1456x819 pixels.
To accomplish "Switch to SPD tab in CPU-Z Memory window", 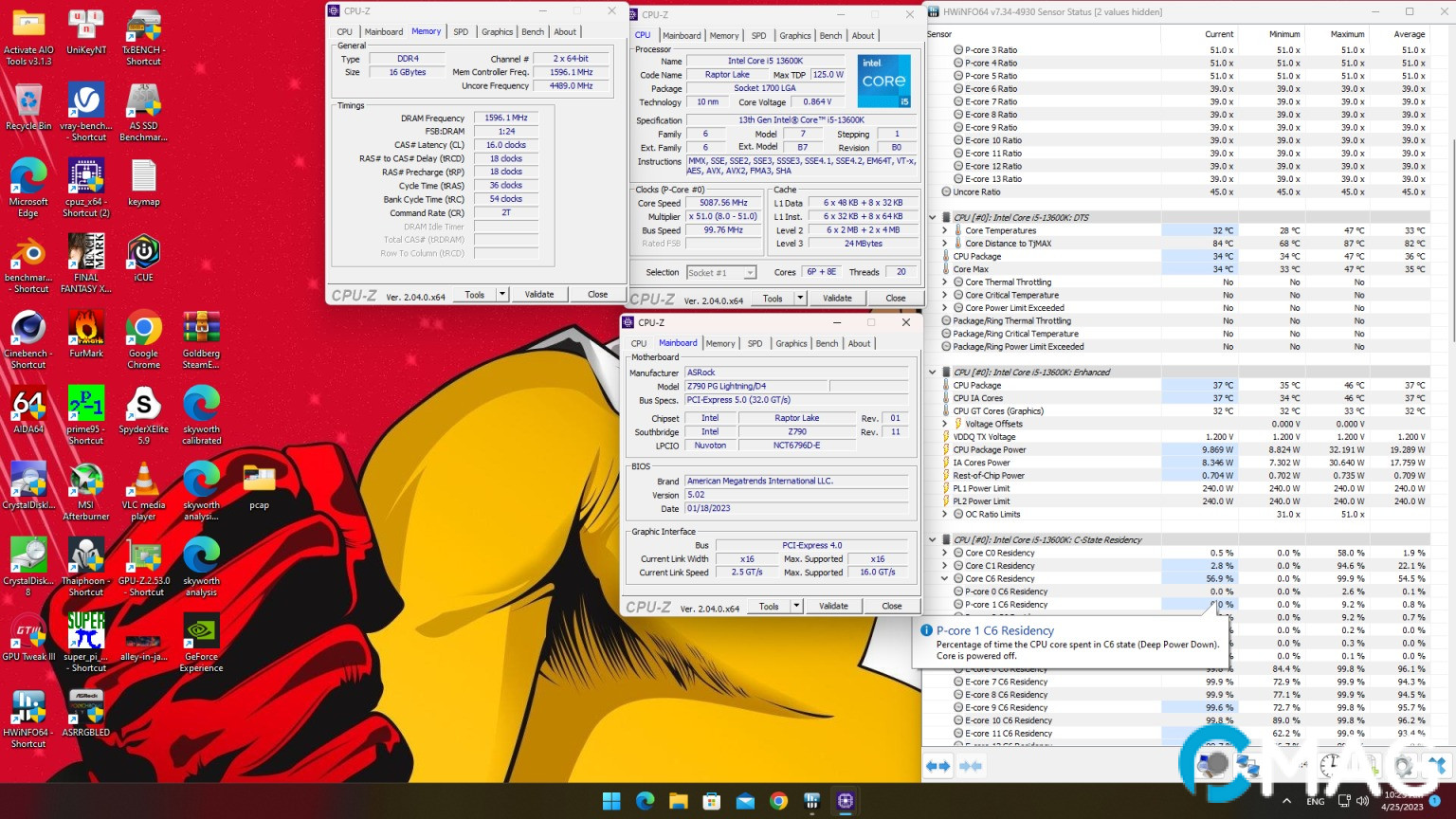I will pos(461,31).
